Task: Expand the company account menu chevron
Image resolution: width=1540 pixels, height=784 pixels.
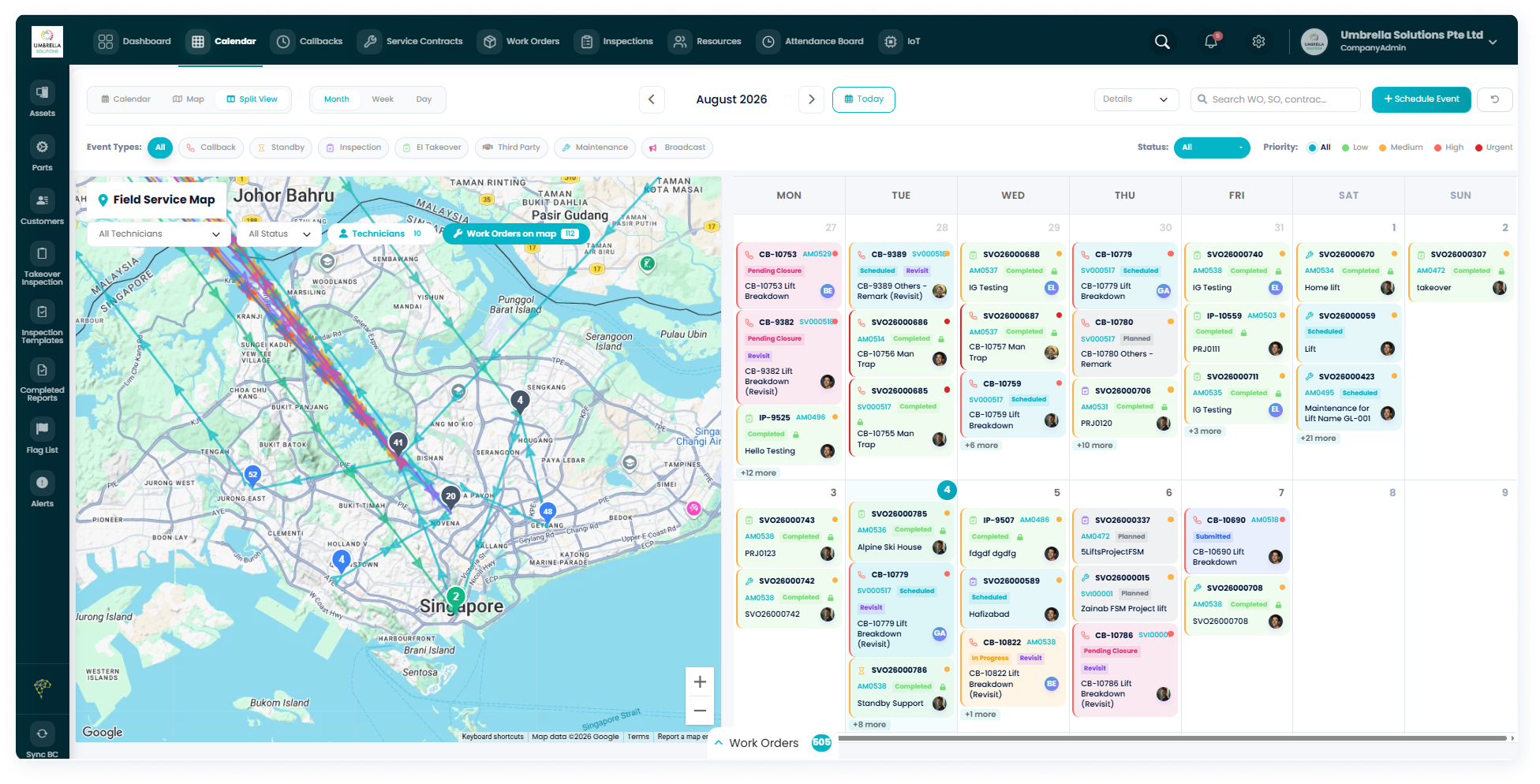Action: click(1493, 42)
